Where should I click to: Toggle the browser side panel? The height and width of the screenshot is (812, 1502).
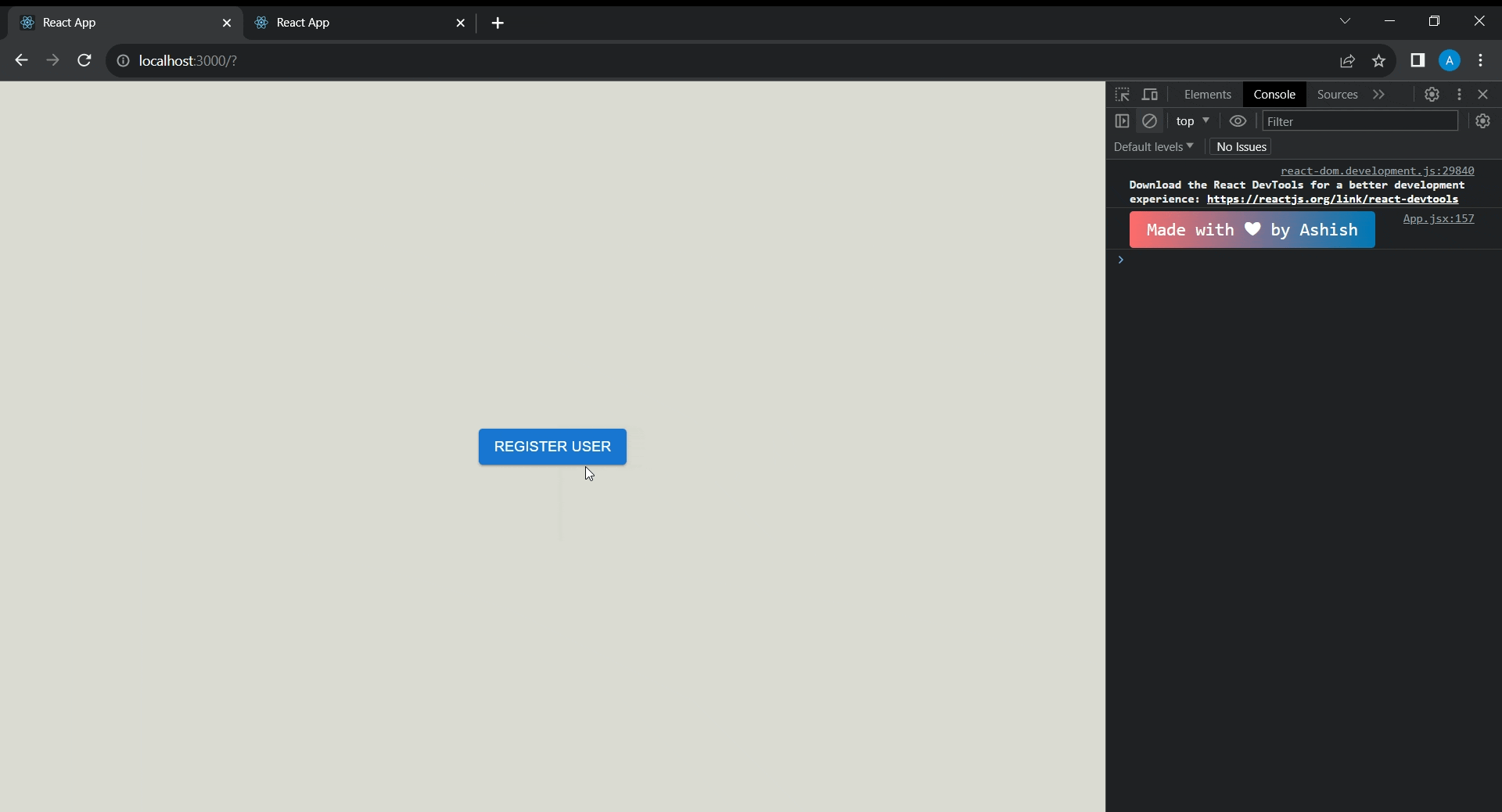pyautogui.click(x=1418, y=60)
